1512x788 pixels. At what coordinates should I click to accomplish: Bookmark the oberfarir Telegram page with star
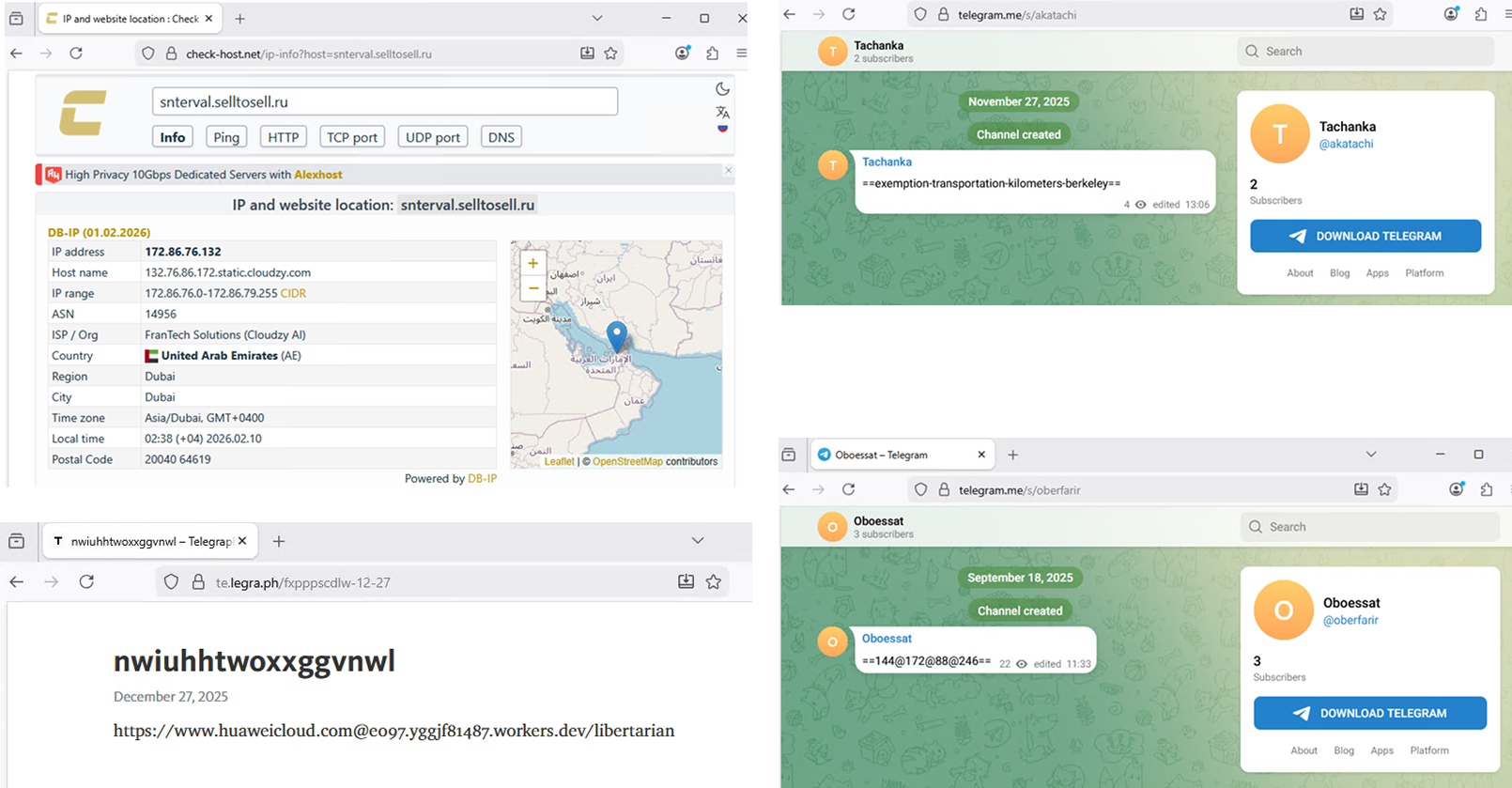1384,489
